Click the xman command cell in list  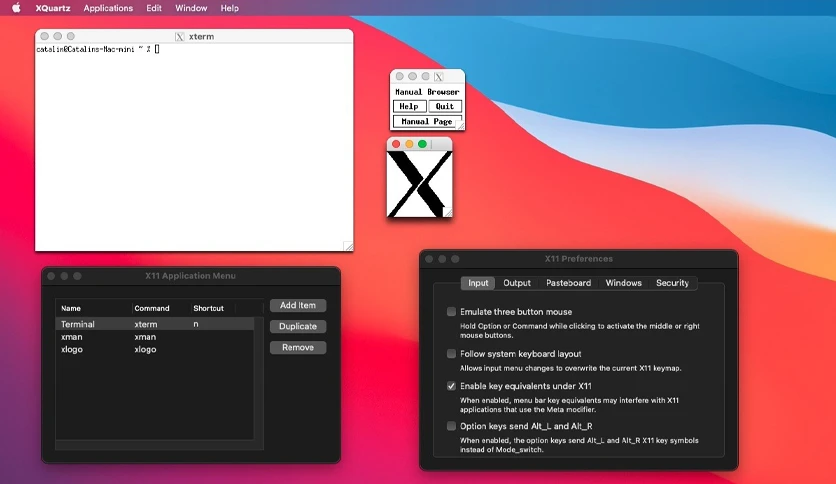click(145, 337)
